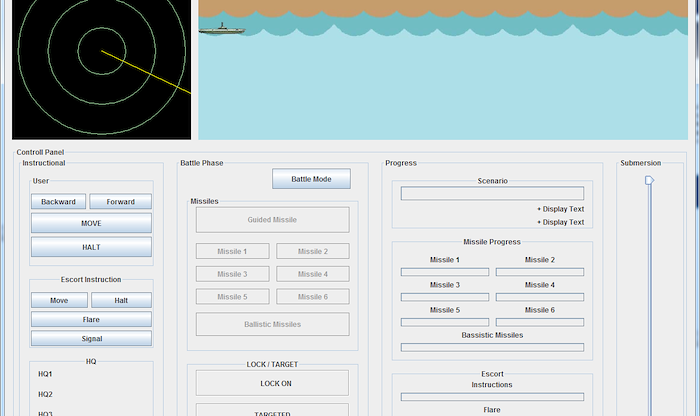Select the Missile 3 button

[233, 274]
